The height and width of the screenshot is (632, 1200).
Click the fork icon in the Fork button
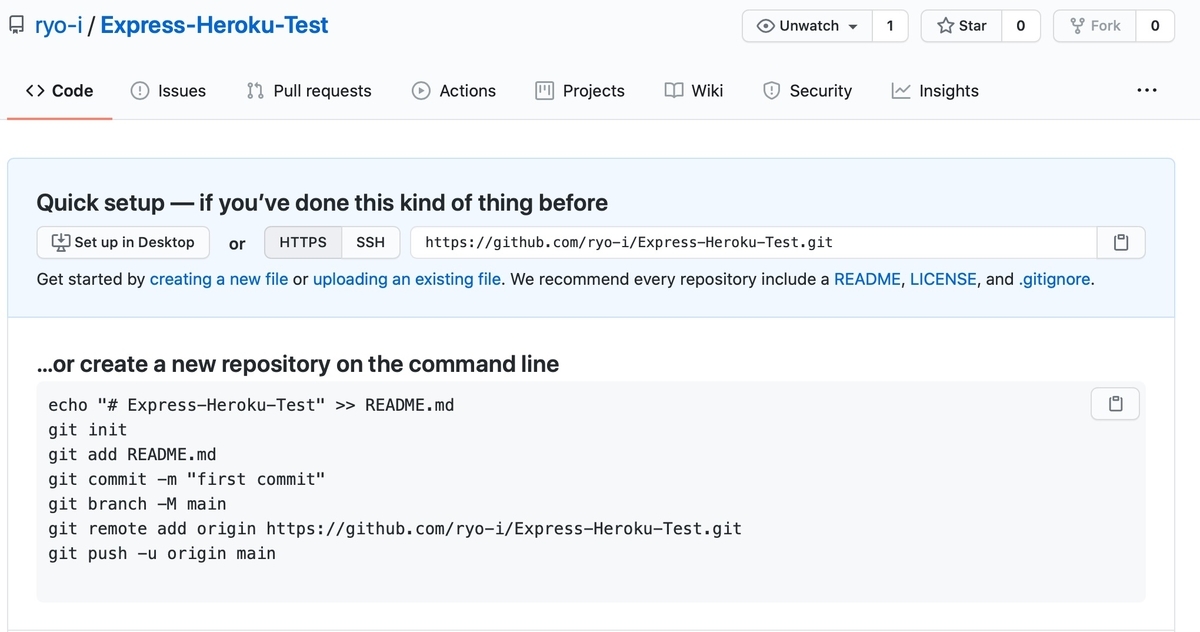tap(1077, 26)
